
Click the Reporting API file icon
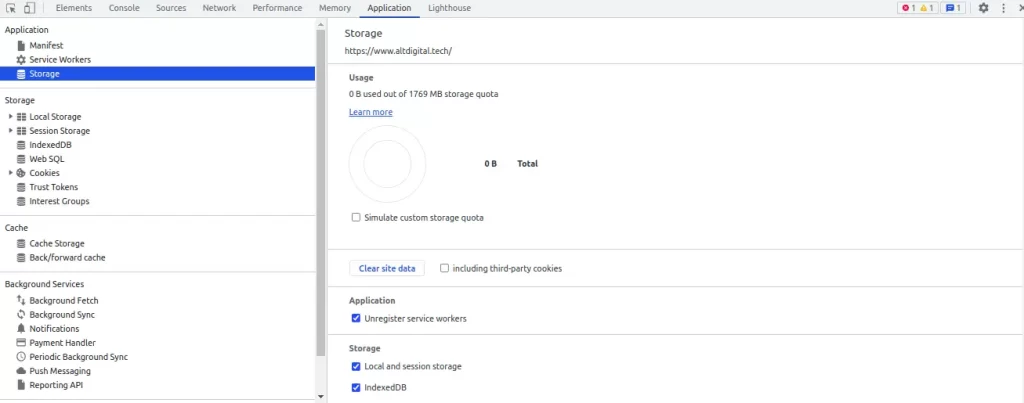point(21,385)
